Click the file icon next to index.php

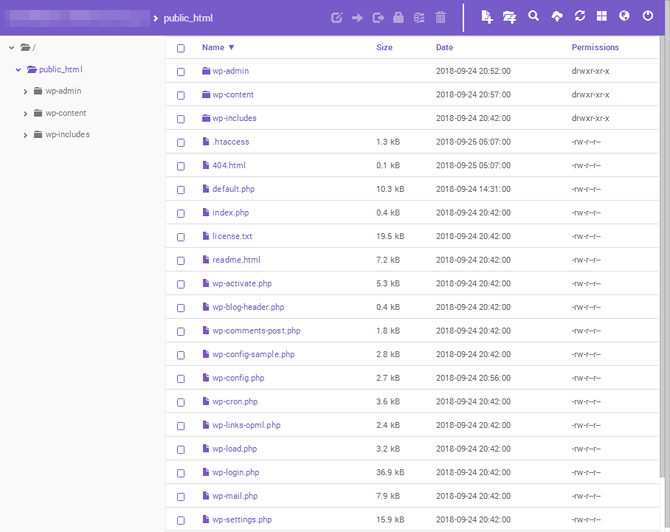coord(206,212)
